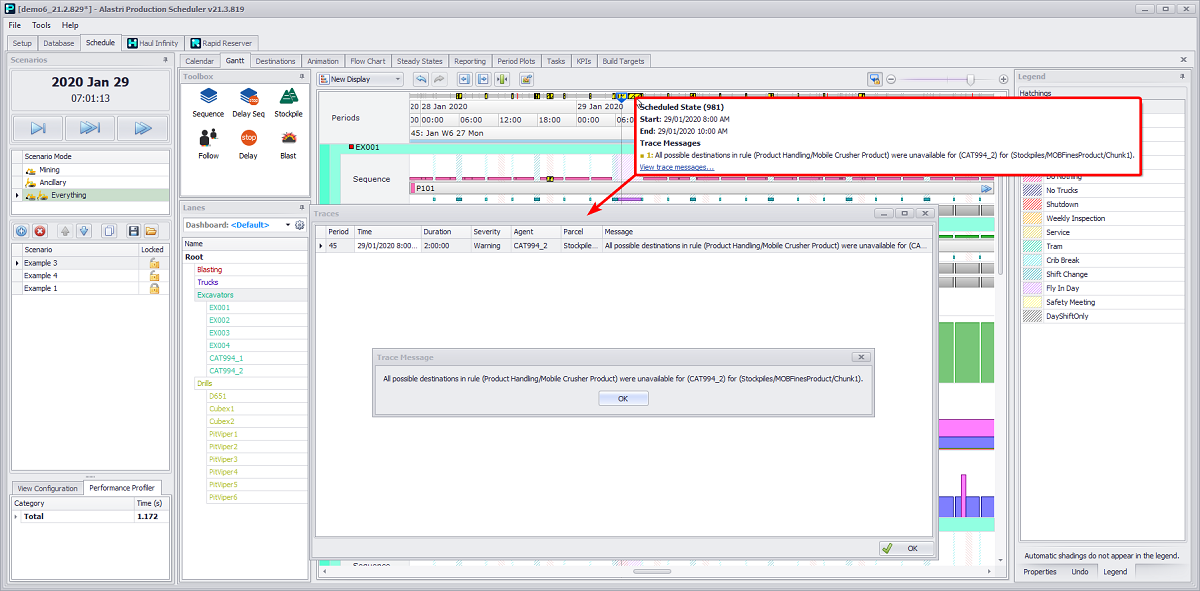This screenshot has height=591, width=1200.
Task: Select the Delay Seq toolbox tool
Action: click(x=248, y=102)
